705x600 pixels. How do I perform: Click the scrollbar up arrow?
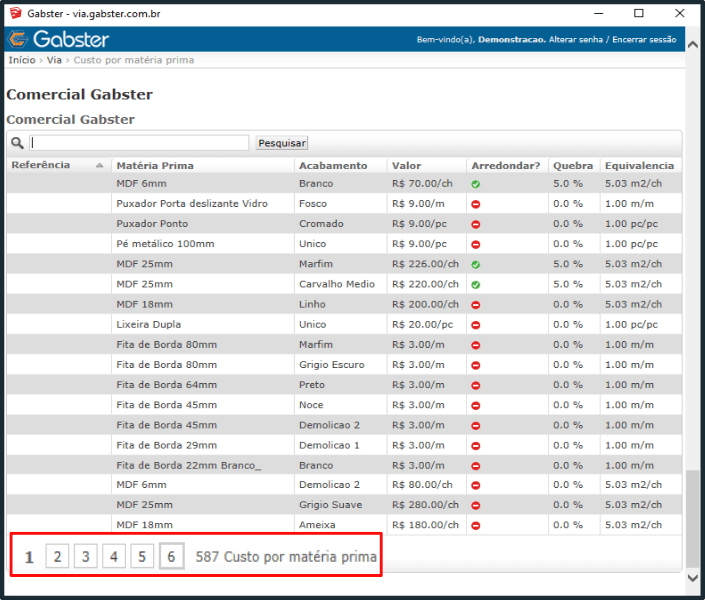tap(692, 45)
